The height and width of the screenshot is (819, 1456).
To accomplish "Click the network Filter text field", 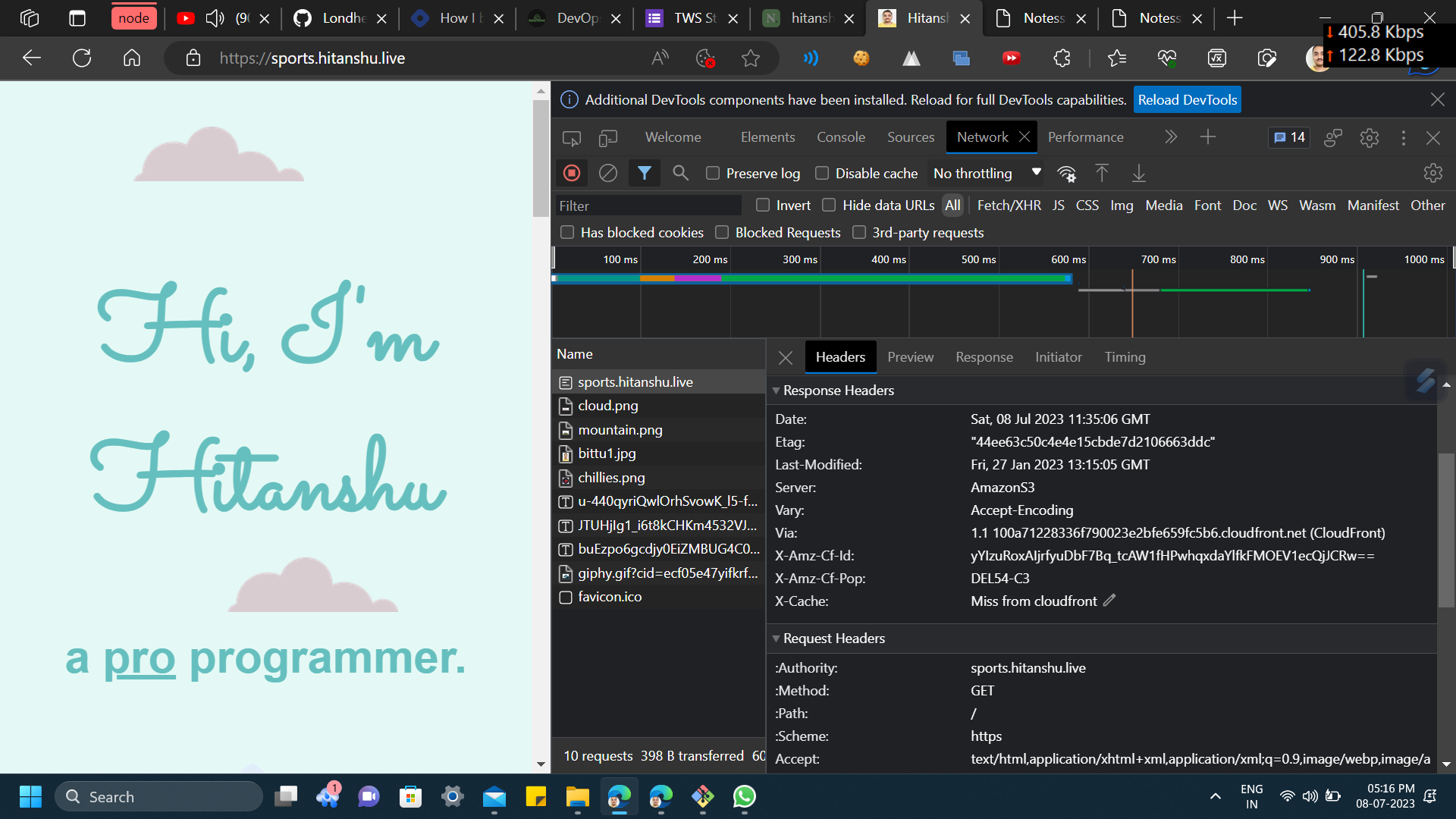I will point(648,206).
